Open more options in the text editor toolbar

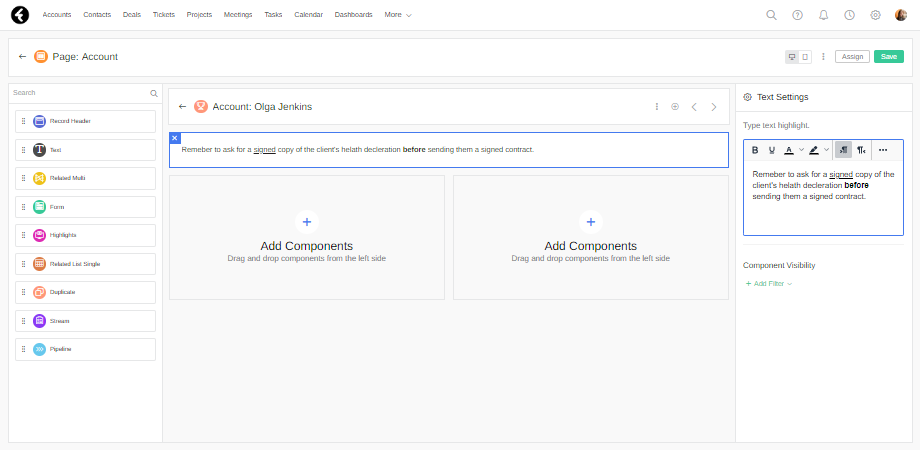pyautogui.click(x=882, y=150)
